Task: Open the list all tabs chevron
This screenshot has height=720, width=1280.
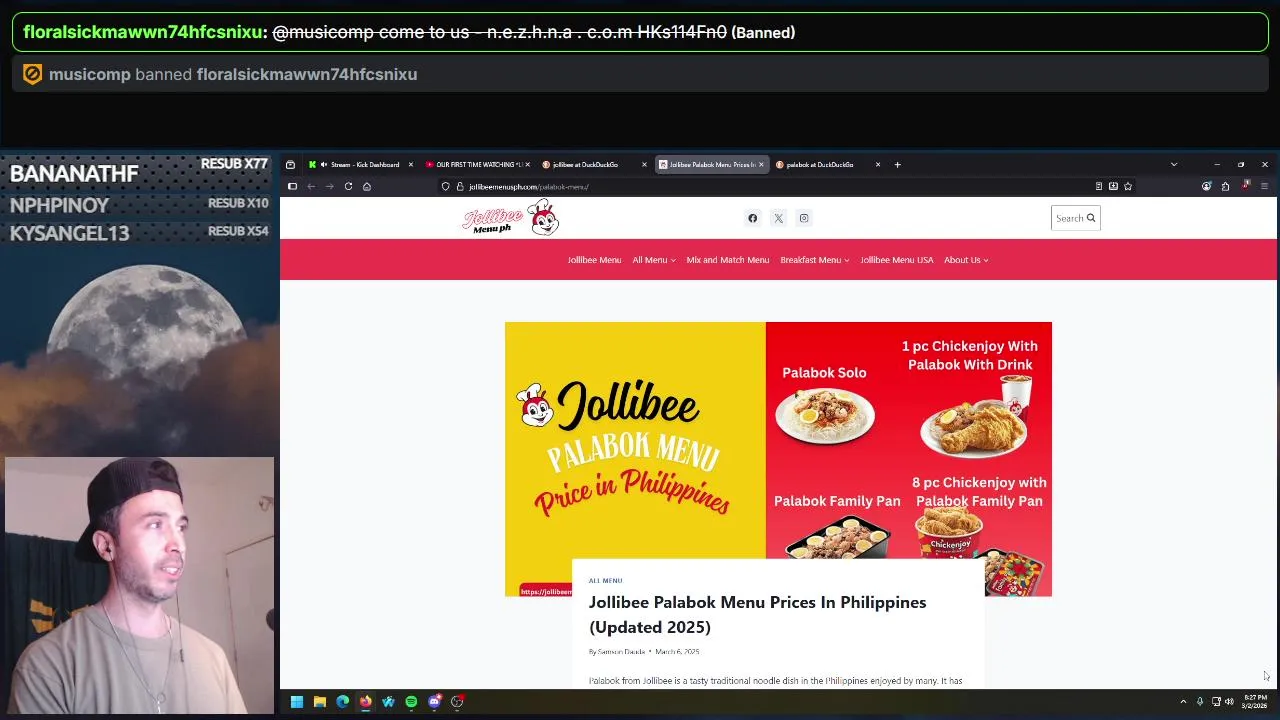Action: coord(1174,164)
